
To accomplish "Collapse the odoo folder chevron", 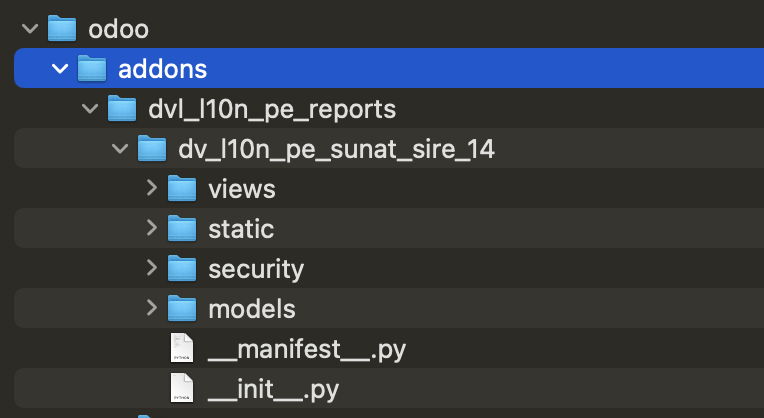I will 30,30.
